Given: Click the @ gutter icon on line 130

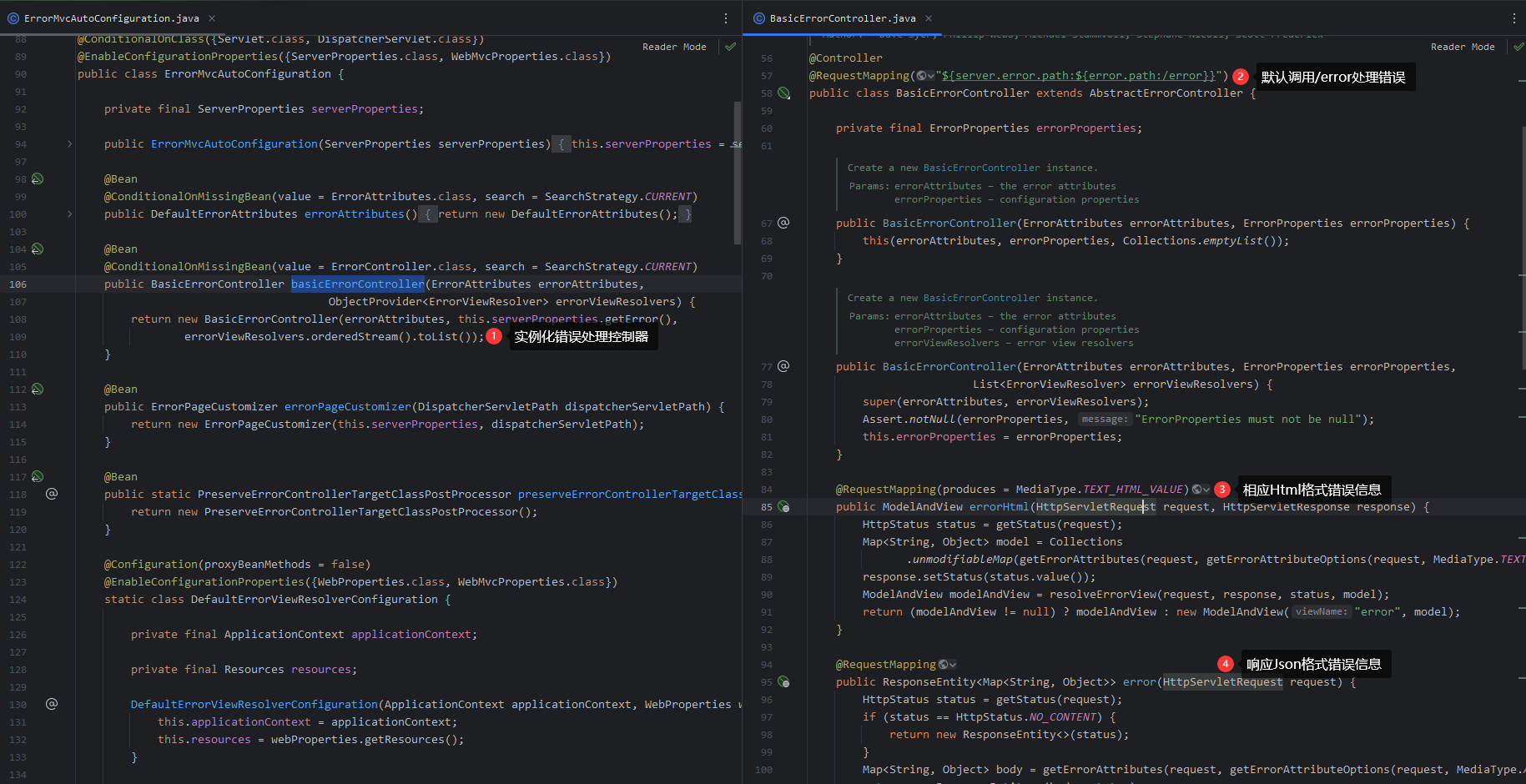Looking at the screenshot, I should point(52,704).
